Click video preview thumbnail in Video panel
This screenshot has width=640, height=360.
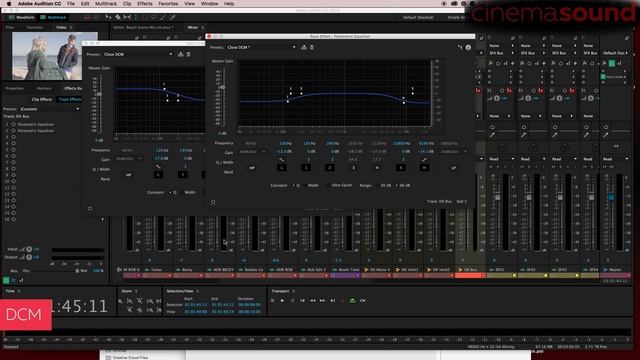point(55,56)
